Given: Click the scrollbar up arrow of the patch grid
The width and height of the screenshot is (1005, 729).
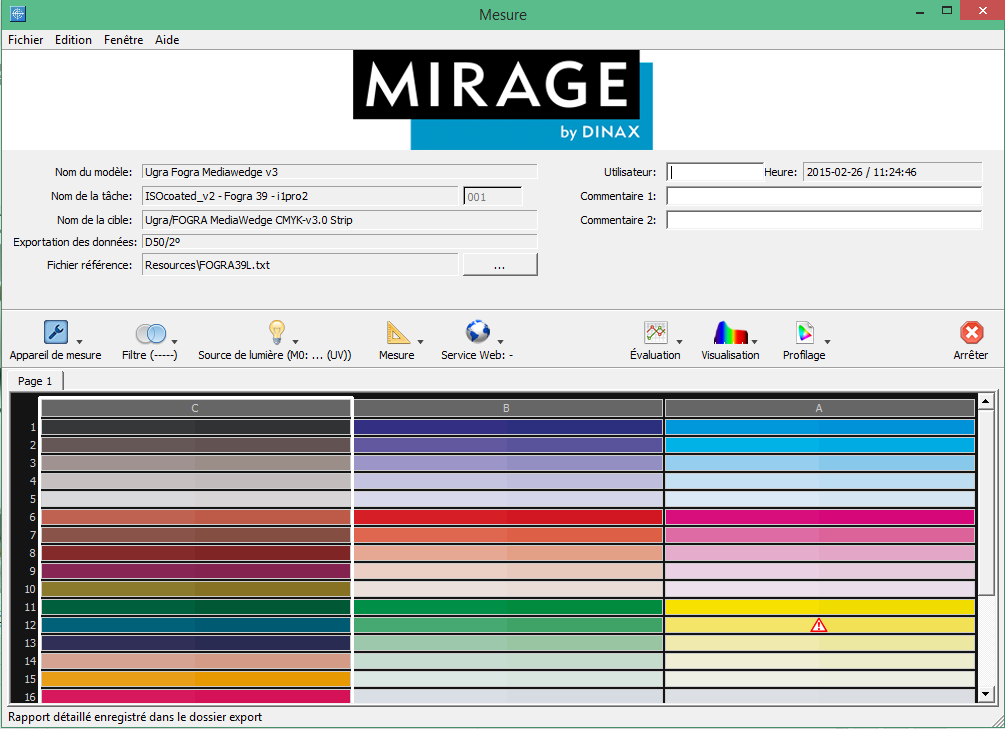Looking at the screenshot, I should (x=986, y=401).
